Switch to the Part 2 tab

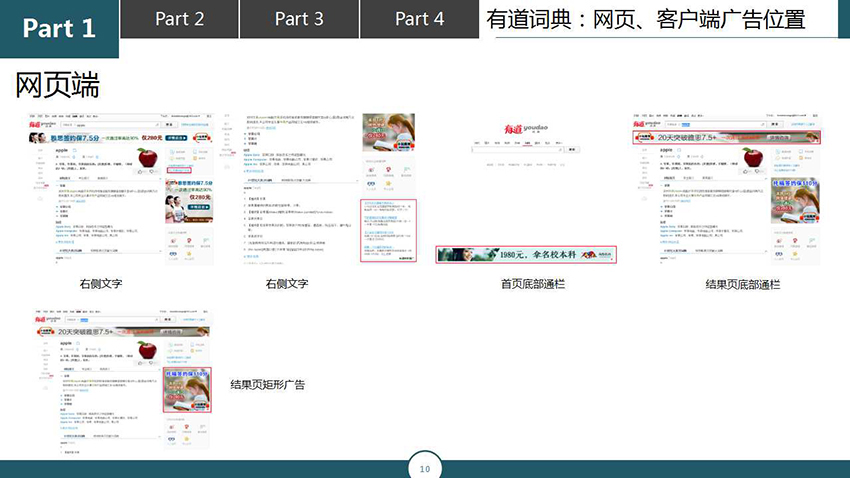(x=179, y=19)
